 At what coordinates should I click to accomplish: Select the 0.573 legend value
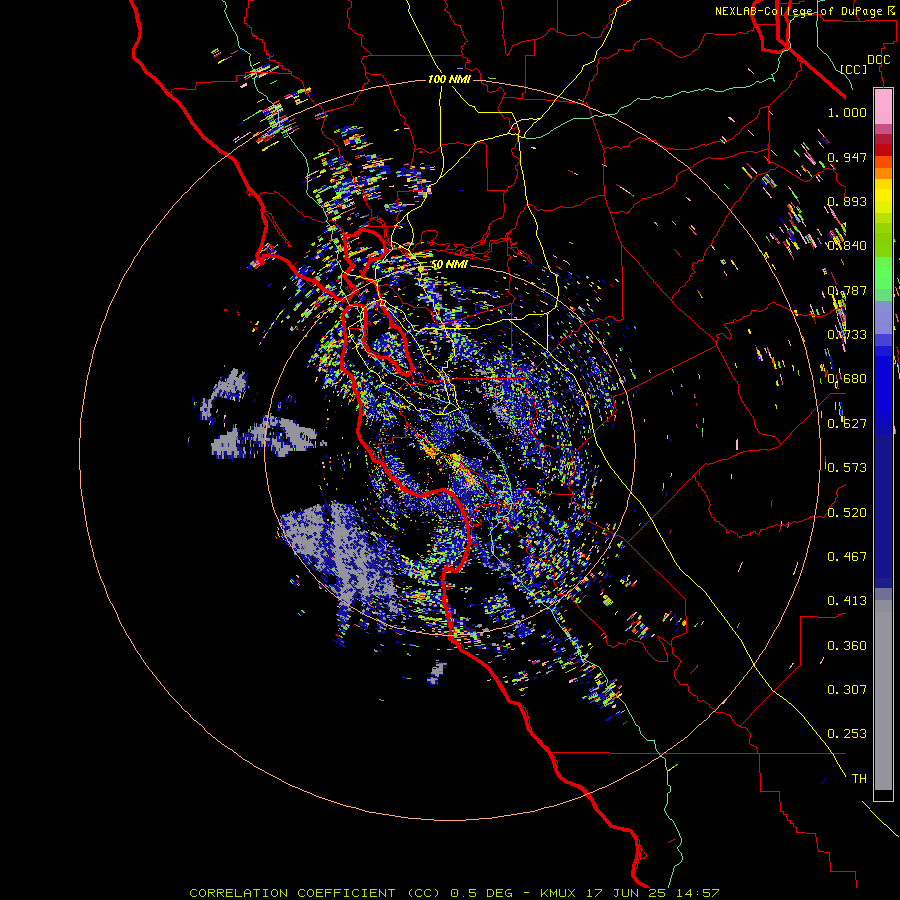point(847,468)
